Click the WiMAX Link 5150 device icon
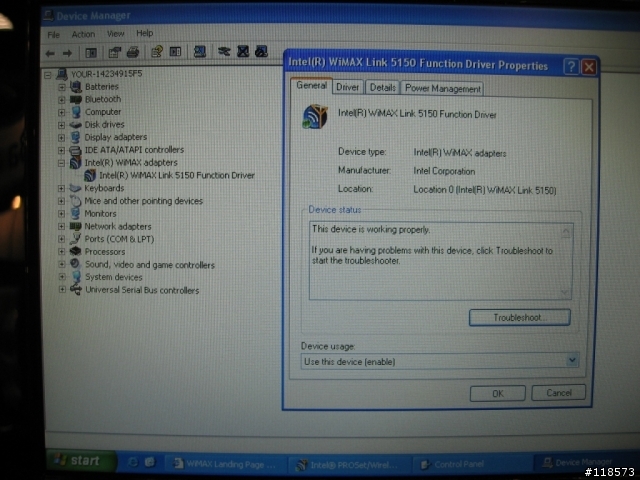Screen dimensions: 640x480 tap(90, 176)
